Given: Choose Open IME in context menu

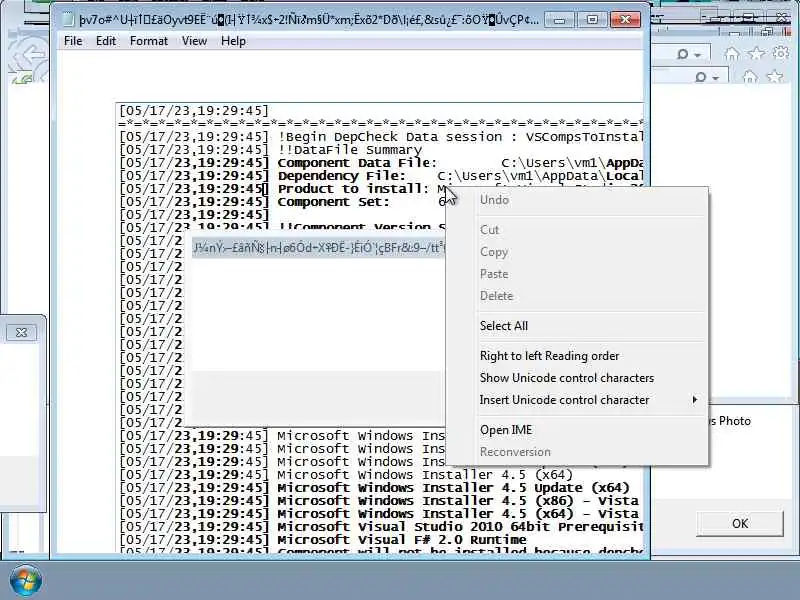Looking at the screenshot, I should click(x=577, y=430).
